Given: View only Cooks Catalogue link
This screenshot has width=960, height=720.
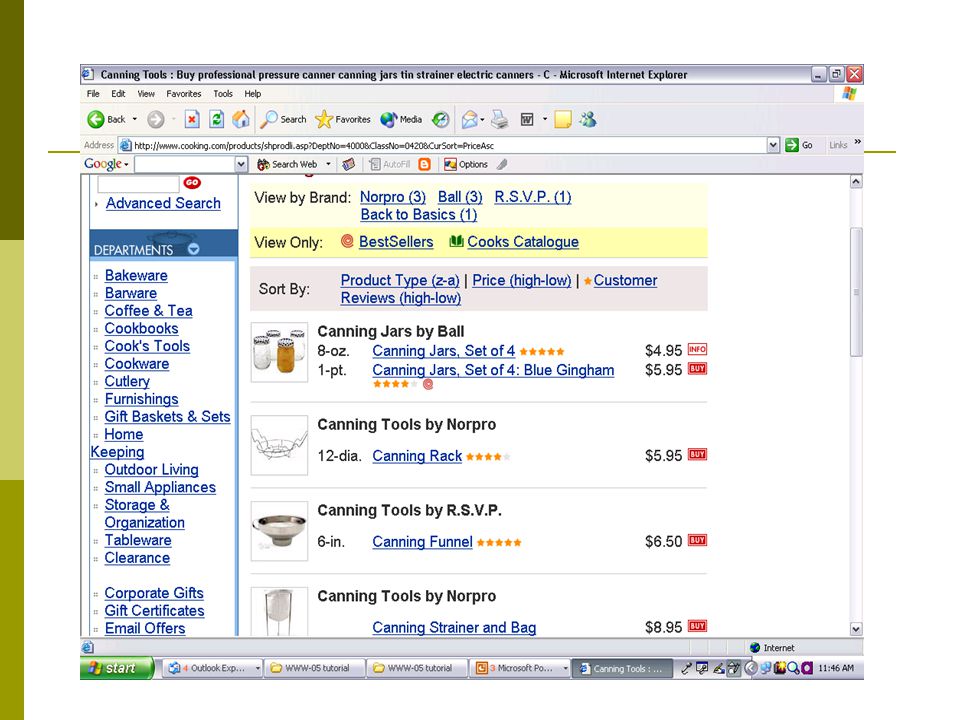Looking at the screenshot, I should coord(523,242).
